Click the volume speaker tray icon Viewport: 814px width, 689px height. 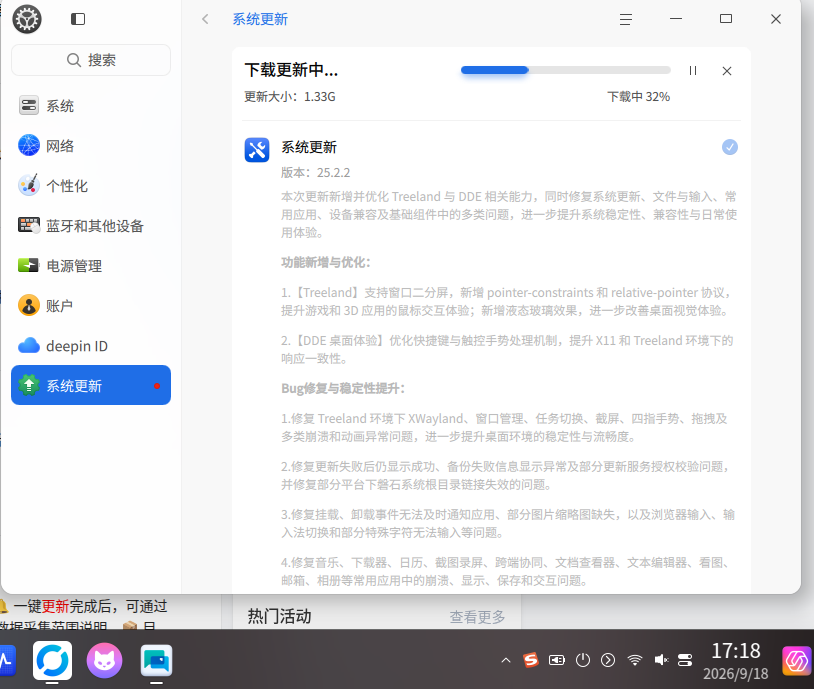tap(660, 660)
